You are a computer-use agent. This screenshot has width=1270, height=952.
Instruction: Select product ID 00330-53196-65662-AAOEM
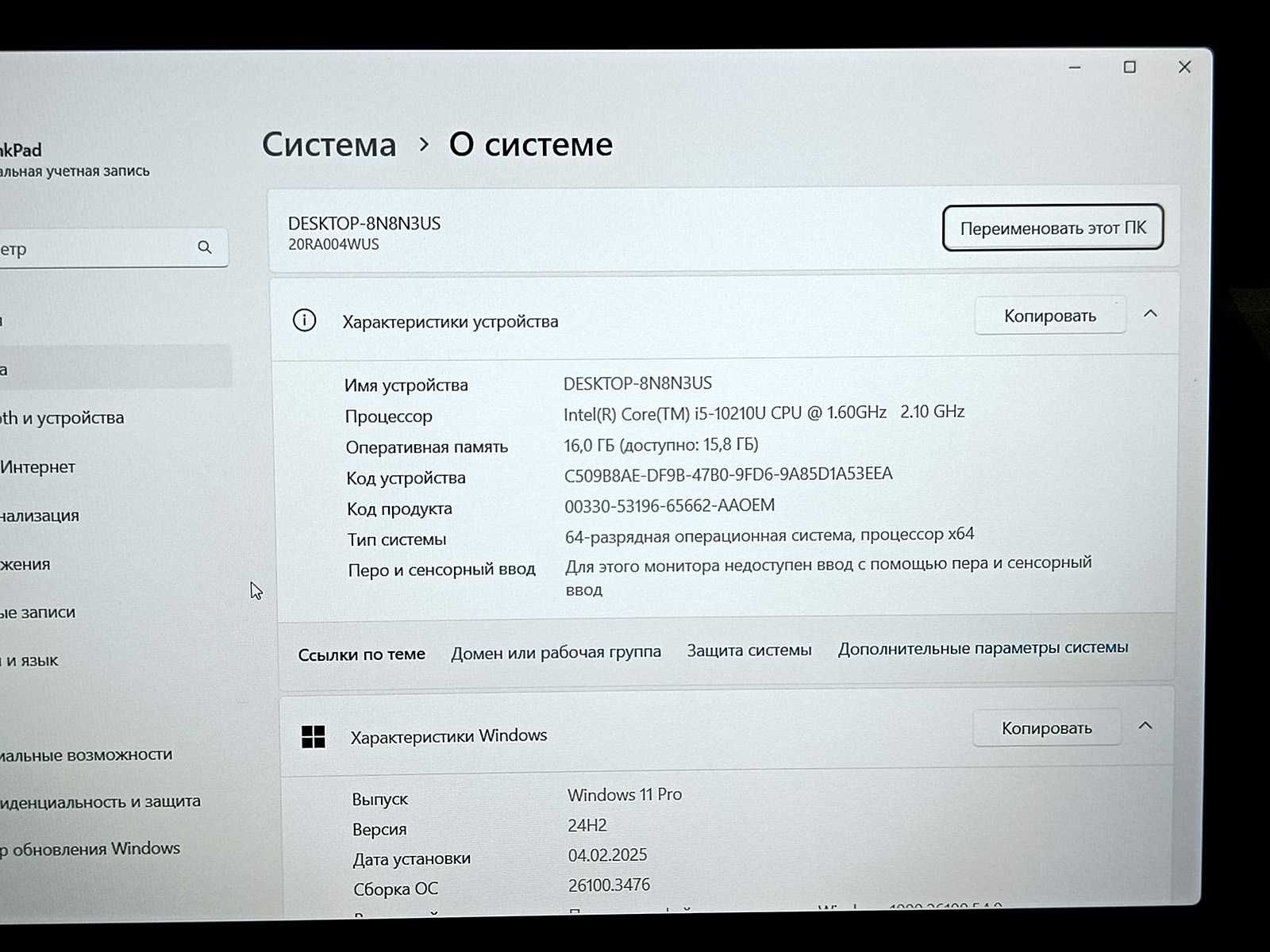point(669,505)
